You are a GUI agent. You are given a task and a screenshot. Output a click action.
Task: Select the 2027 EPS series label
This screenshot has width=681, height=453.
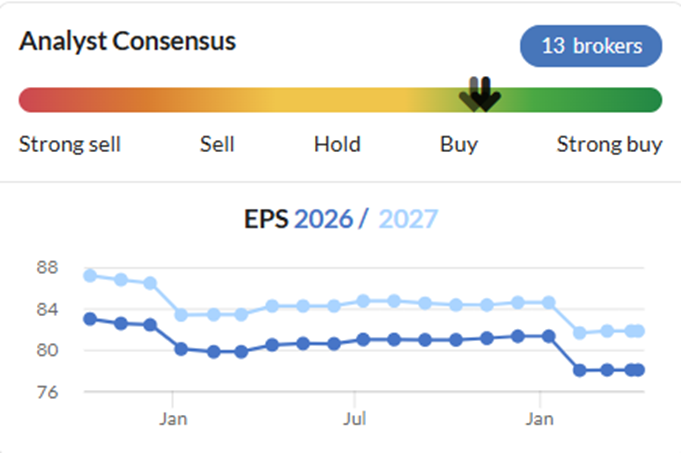coord(408,219)
